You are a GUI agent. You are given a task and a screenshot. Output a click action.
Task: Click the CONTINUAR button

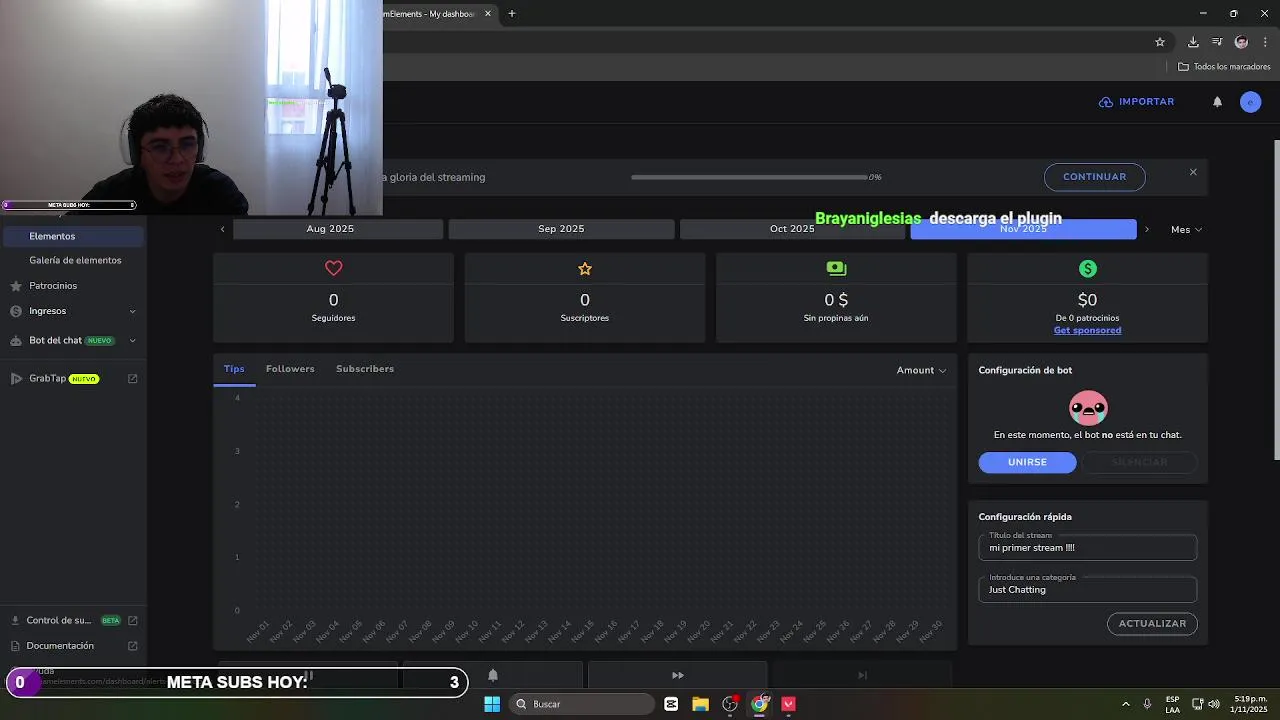pos(1094,177)
